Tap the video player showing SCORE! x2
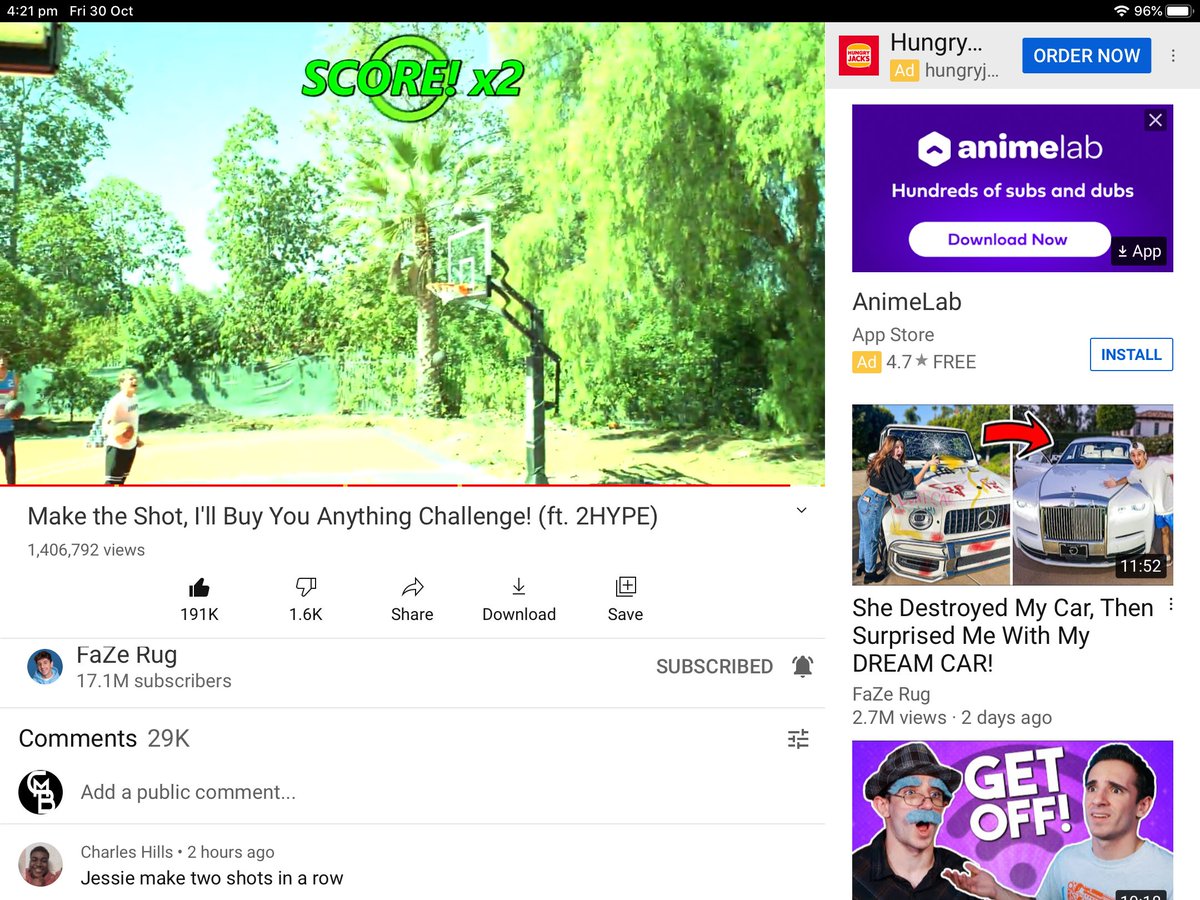1200x900 pixels. pos(412,252)
